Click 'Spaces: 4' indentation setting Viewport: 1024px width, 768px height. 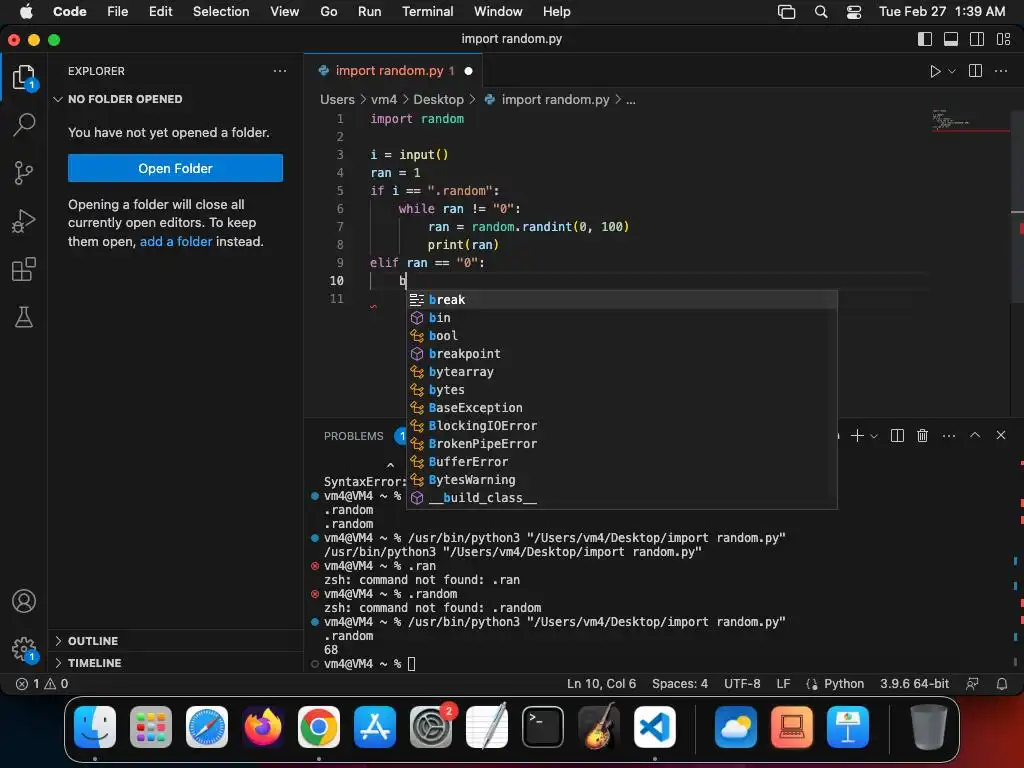click(679, 684)
